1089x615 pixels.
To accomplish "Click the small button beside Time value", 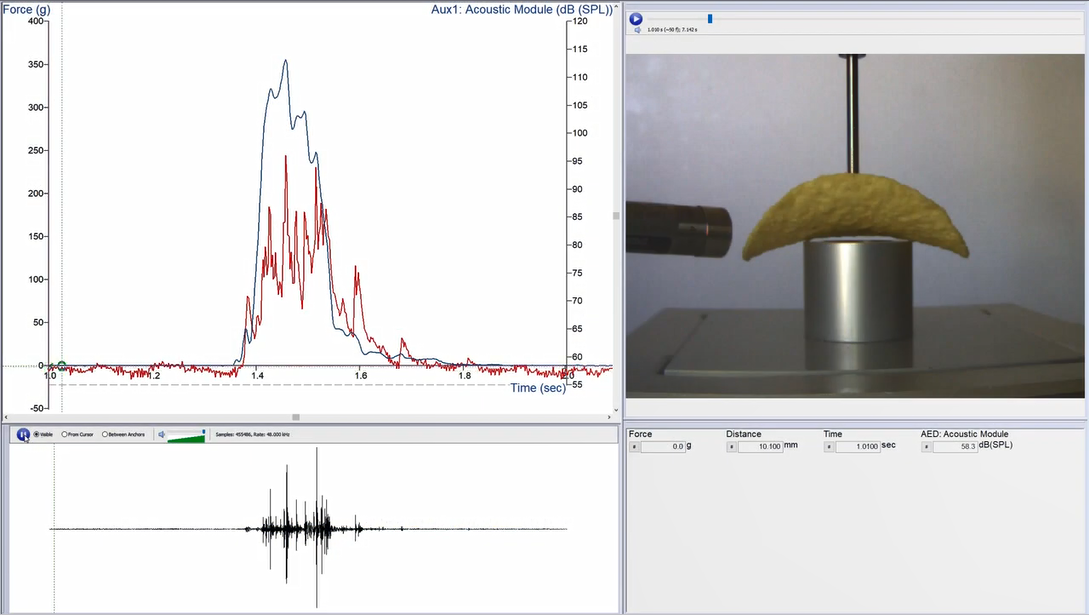I will 828,447.
